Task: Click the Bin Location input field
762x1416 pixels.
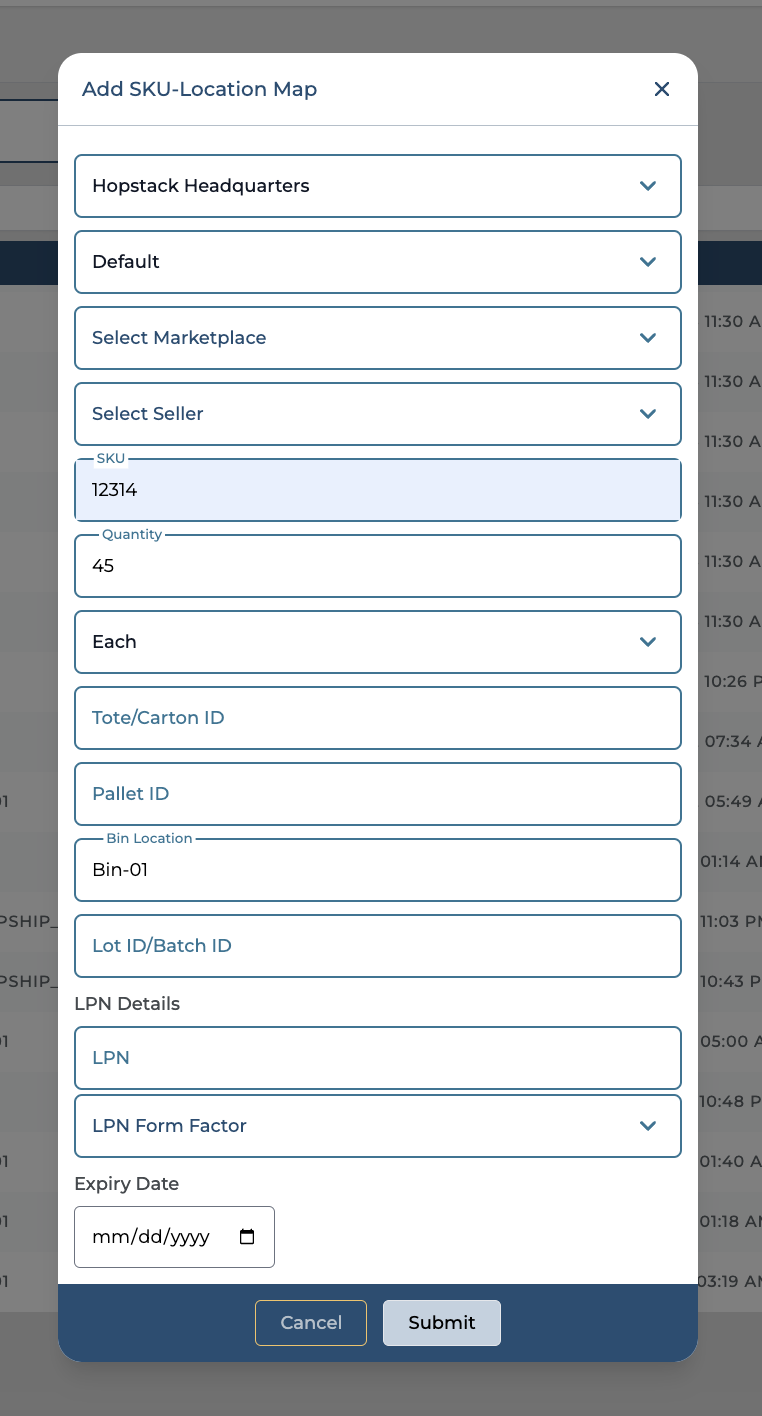Action: coord(377,870)
